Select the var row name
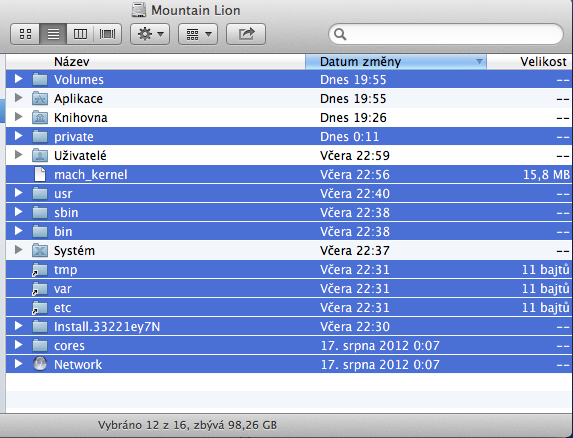The width and height of the screenshot is (573, 438). [62, 289]
